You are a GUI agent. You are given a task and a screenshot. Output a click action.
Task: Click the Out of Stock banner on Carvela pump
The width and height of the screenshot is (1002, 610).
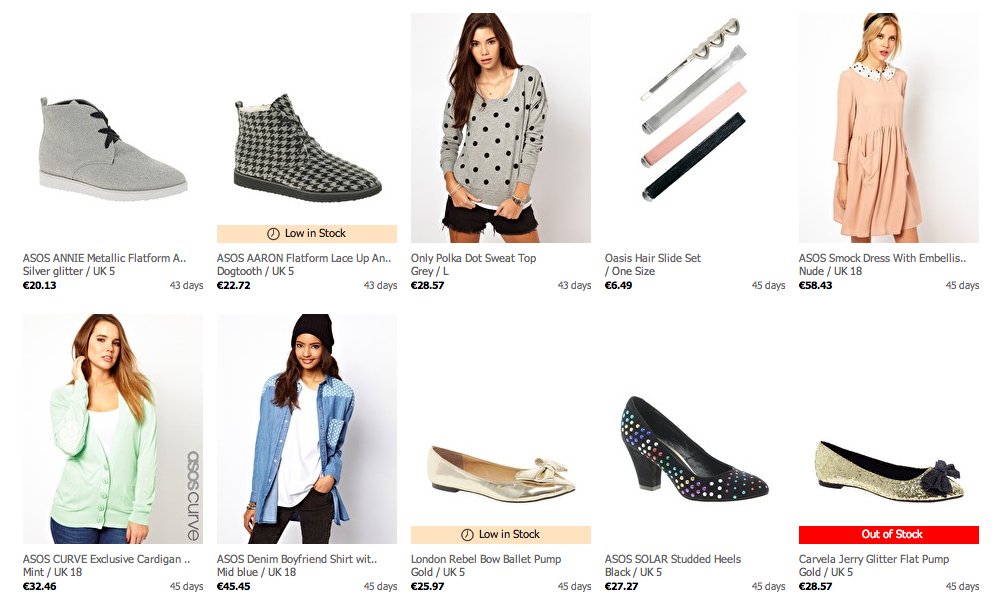pyautogui.click(x=888, y=534)
